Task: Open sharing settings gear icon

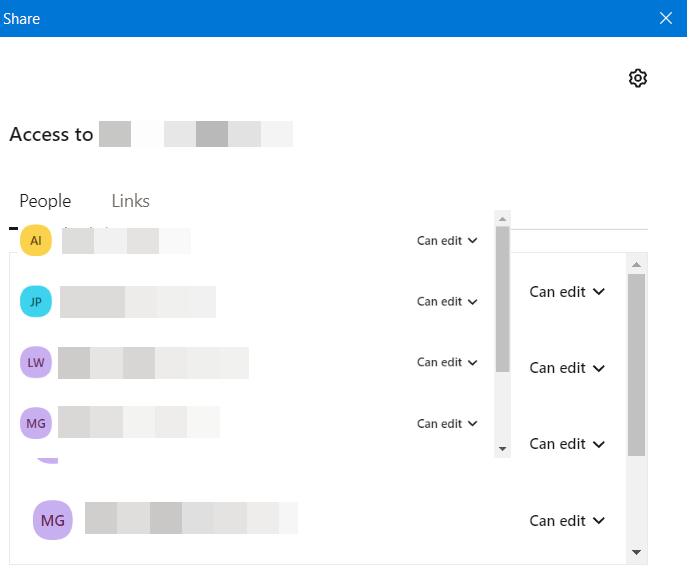Action: [x=638, y=78]
